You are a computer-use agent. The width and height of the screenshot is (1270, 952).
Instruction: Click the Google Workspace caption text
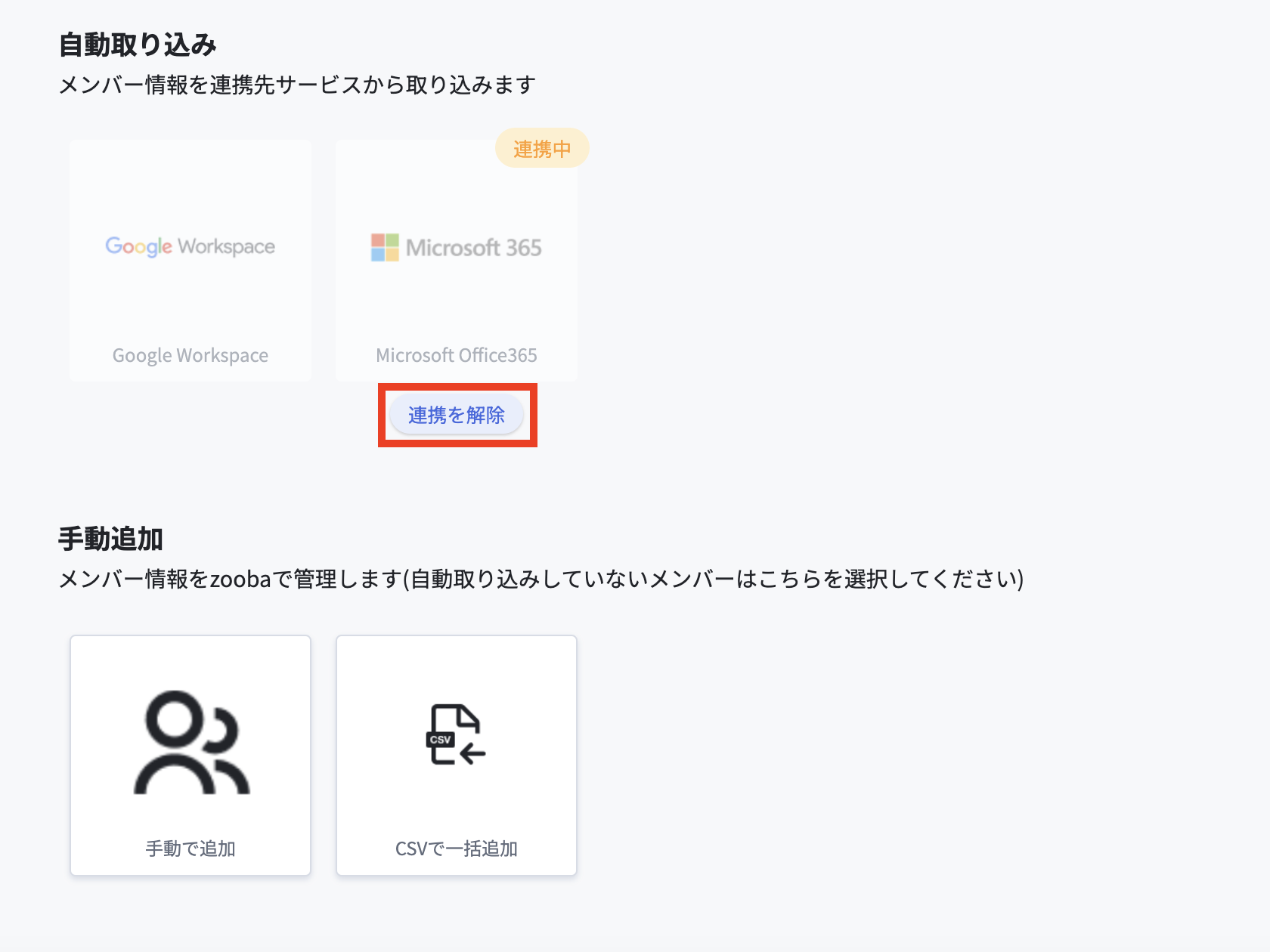click(x=190, y=355)
